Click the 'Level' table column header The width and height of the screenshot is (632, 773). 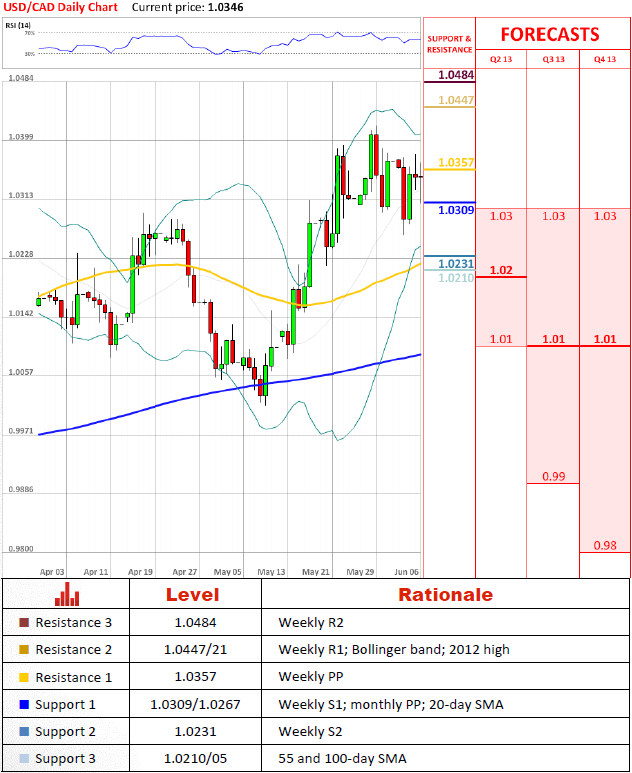point(192,595)
